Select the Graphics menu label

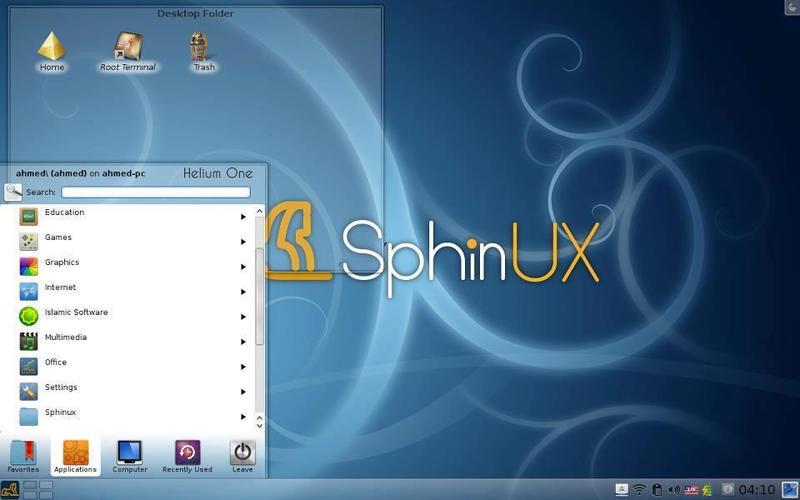click(x=62, y=262)
